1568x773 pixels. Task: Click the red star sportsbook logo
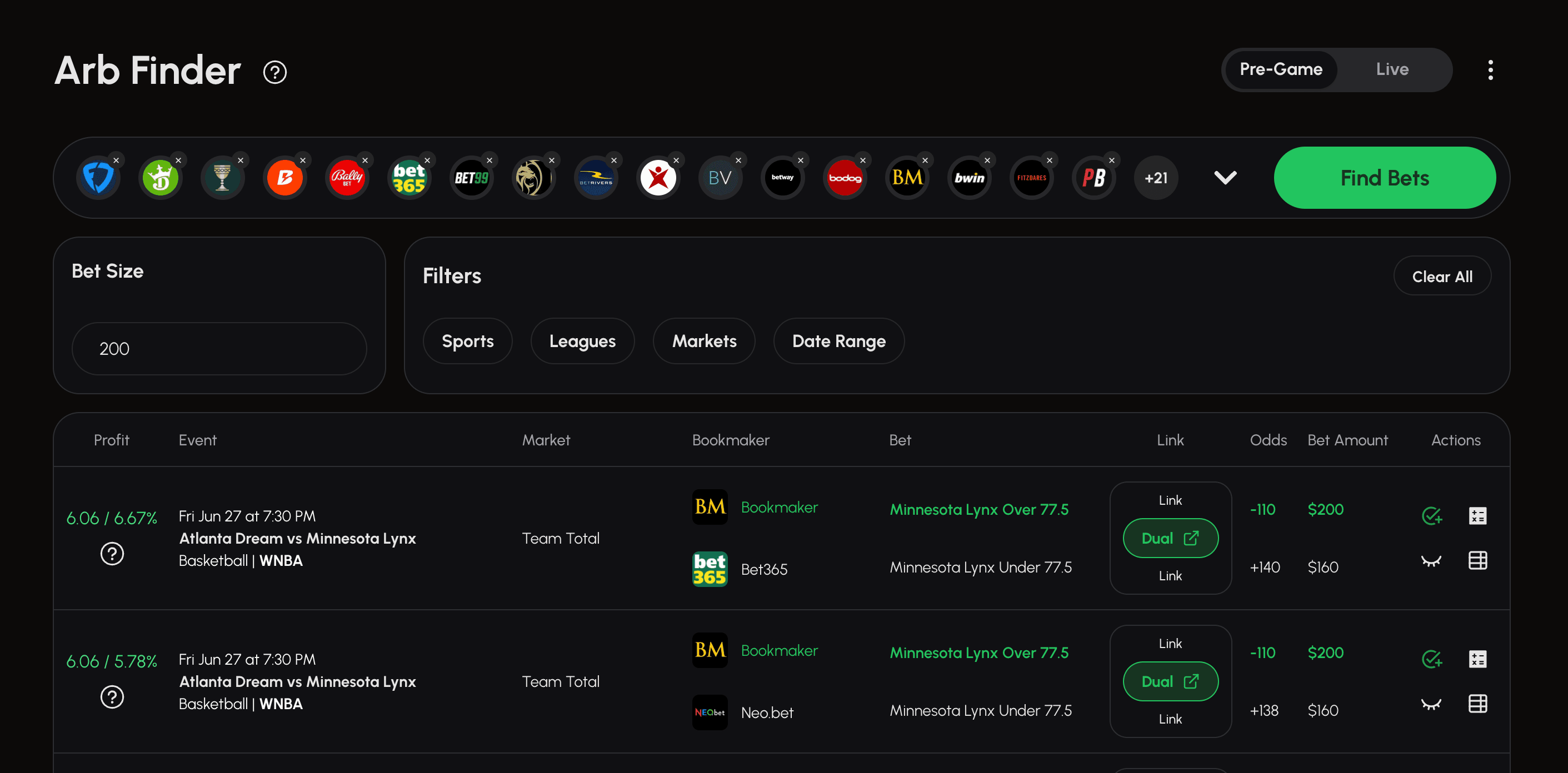tap(658, 178)
